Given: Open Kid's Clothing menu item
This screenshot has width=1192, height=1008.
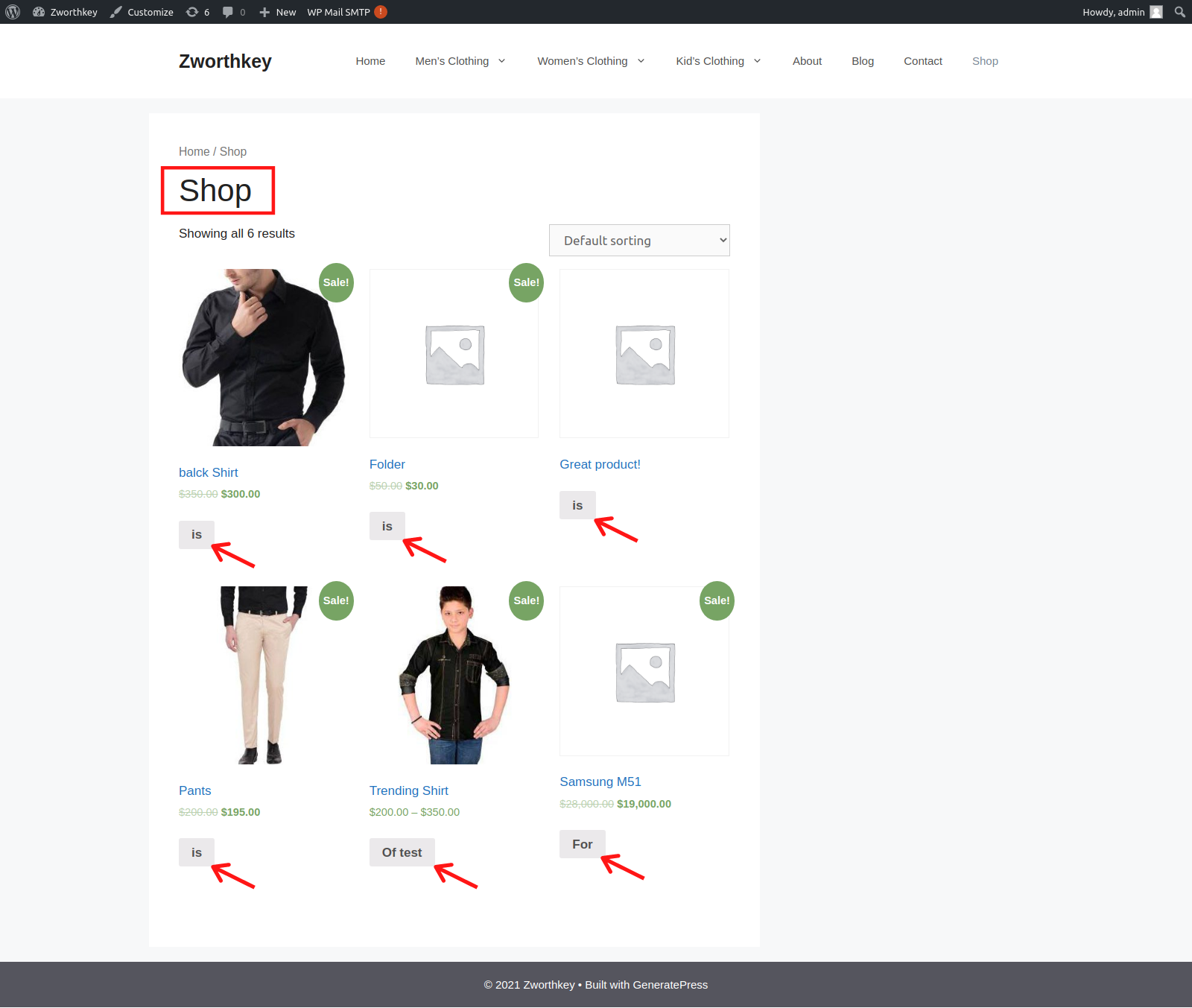Looking at the screenshot, I should coord(710,61).
